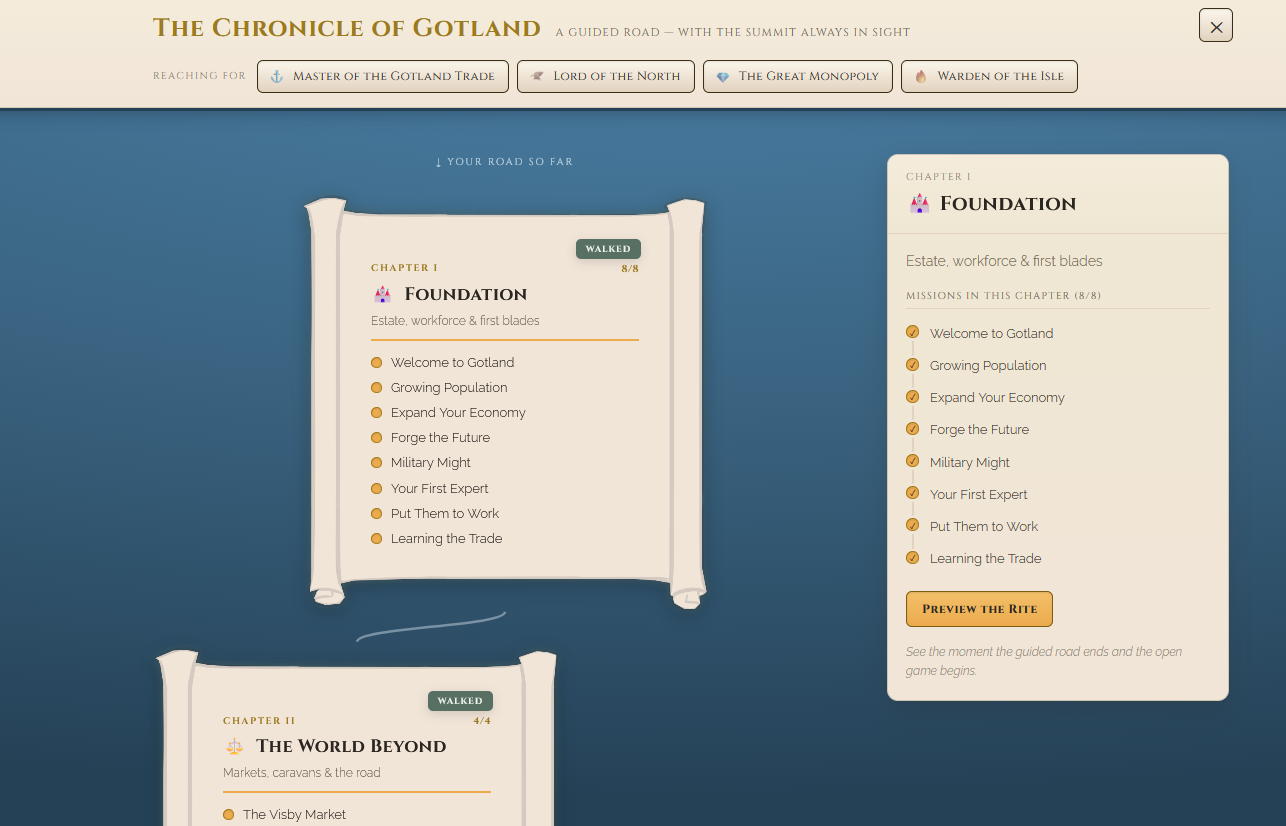Click the "Missions in this chapter (8/8)" label
Screen dimensions: 1286x826
1004,296
